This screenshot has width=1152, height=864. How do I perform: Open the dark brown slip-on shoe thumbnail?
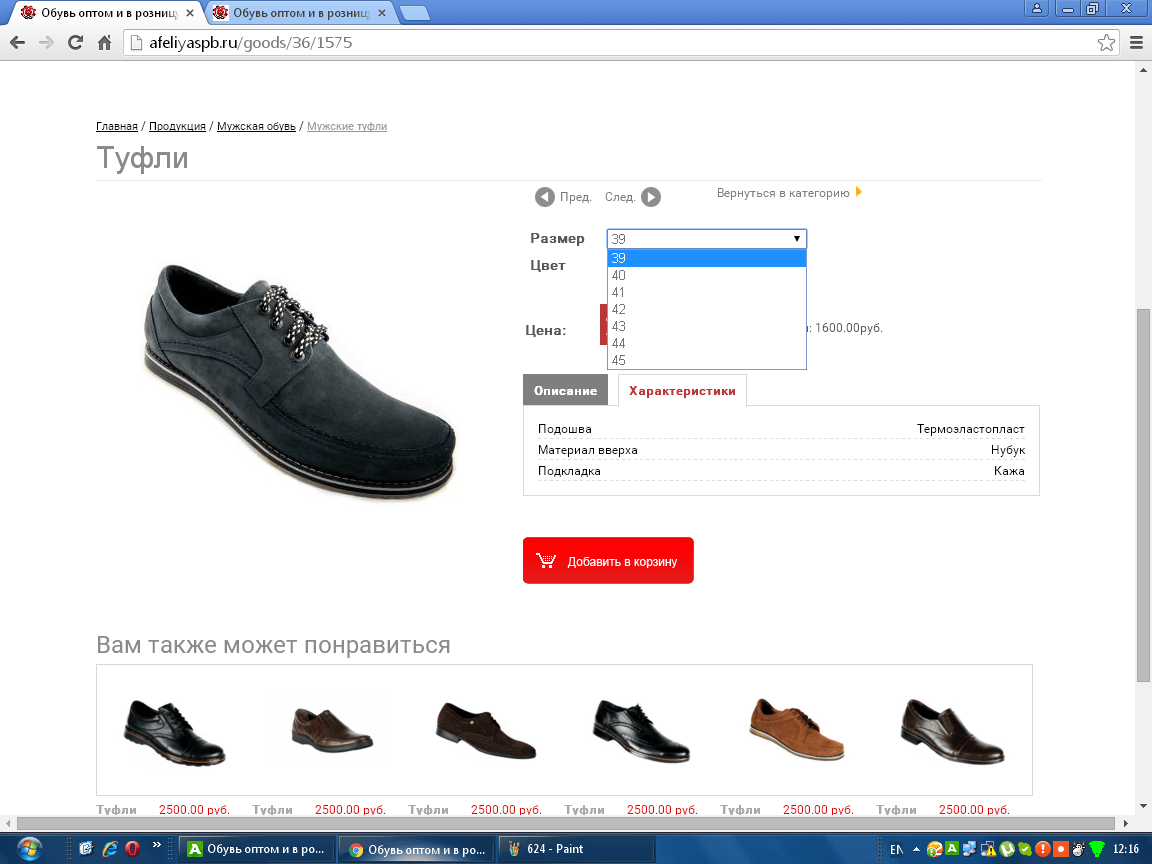[x=333, y=730]
